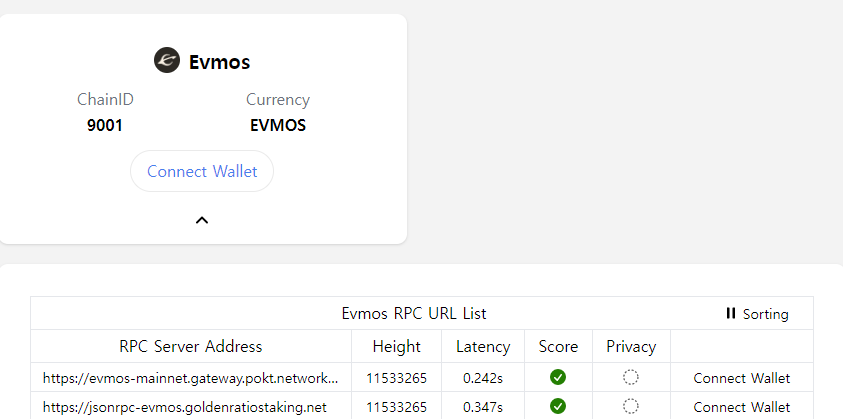Click the dotted privacy circle for pokt.network row
The image size is (843, 419).
pyautogui.click(x=631, y=378)
